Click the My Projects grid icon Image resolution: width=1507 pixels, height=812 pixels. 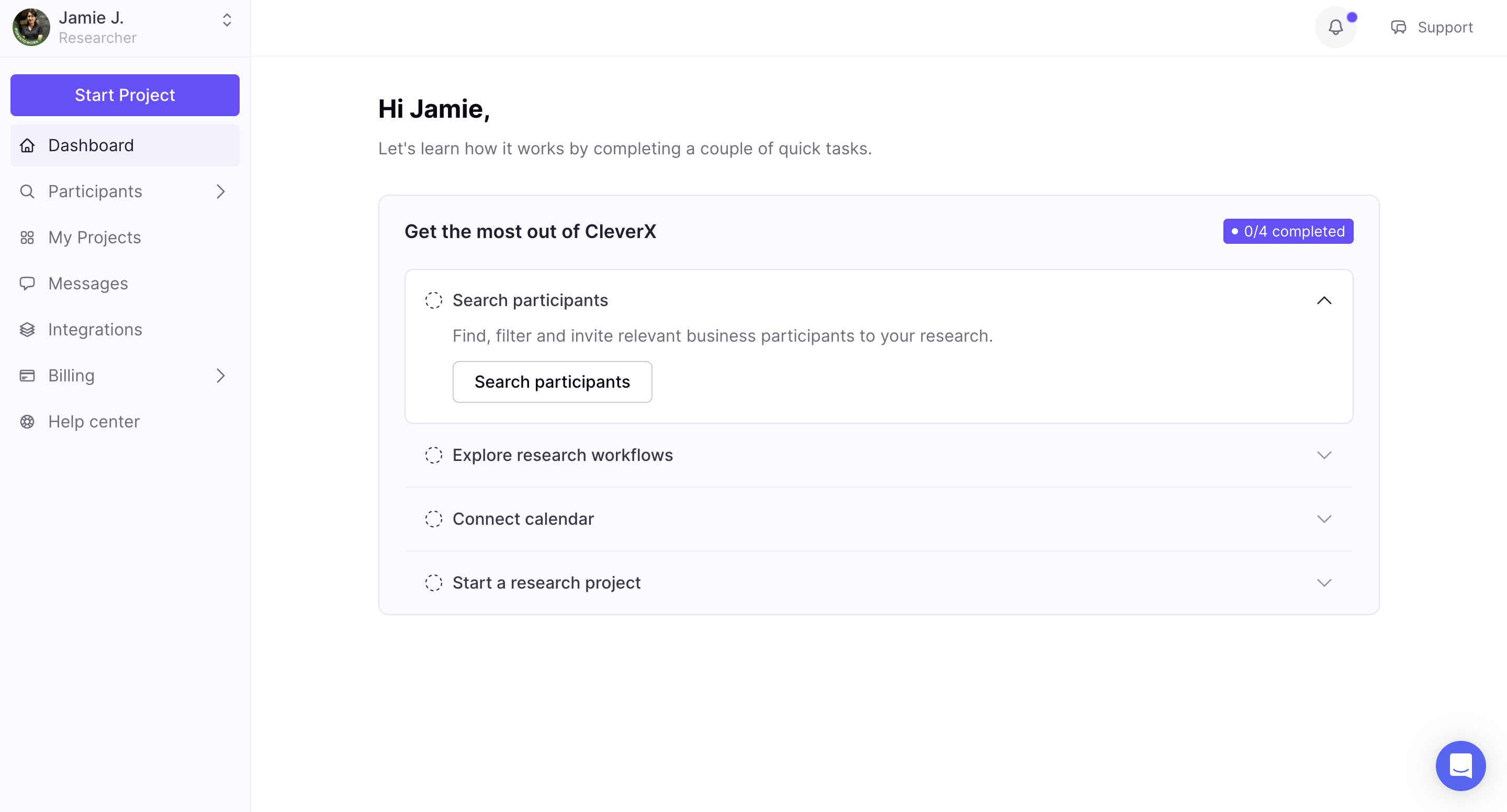coord(27,238)
